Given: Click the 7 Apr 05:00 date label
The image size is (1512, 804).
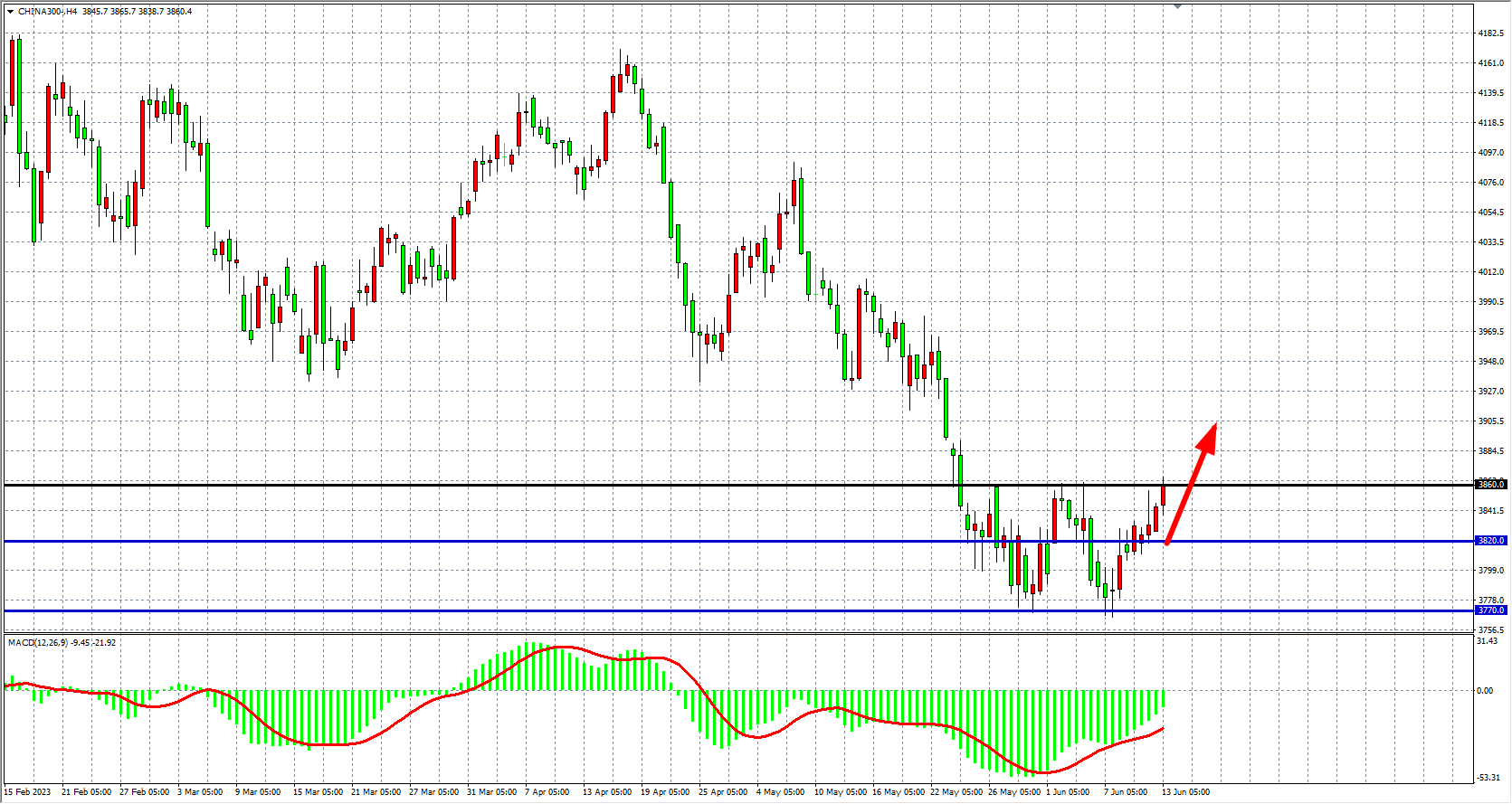Looking at the screenshot, I should tap(547, 792).
